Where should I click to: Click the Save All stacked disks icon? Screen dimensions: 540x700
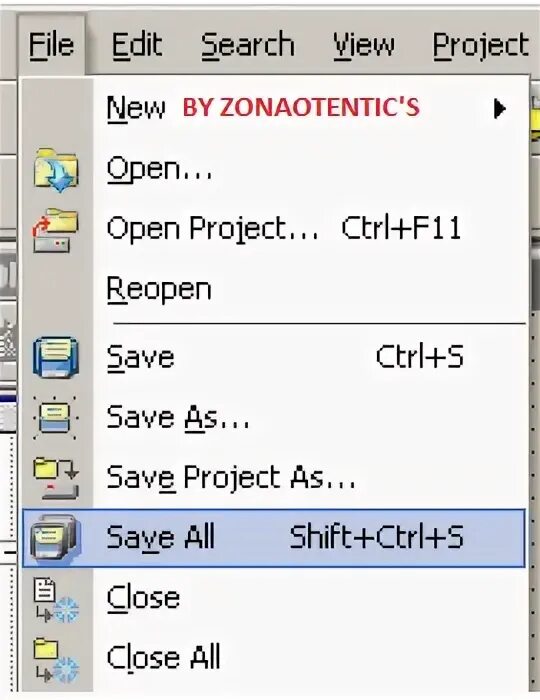(x=56, y=538)
